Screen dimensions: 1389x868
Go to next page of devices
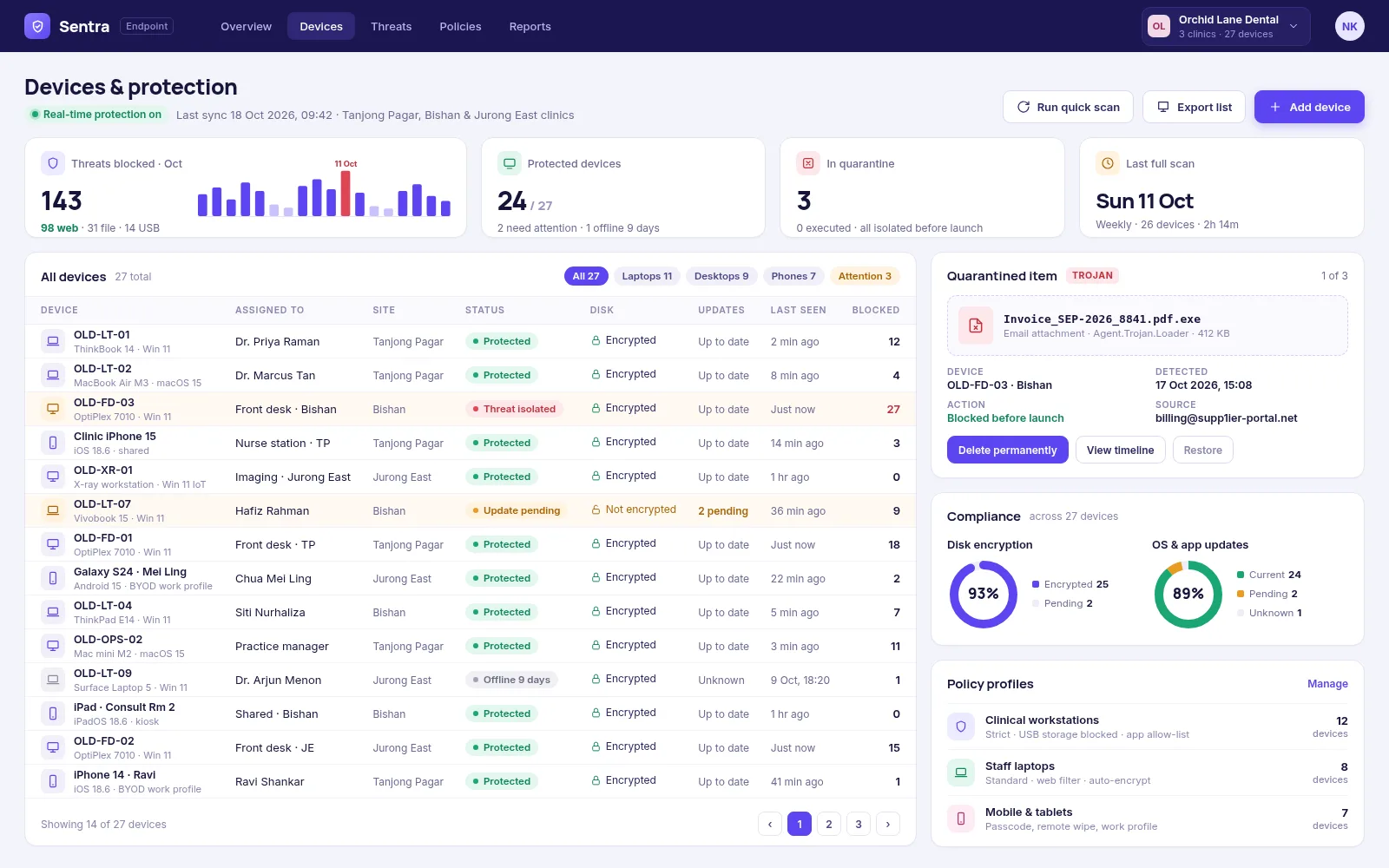[887, 824]
